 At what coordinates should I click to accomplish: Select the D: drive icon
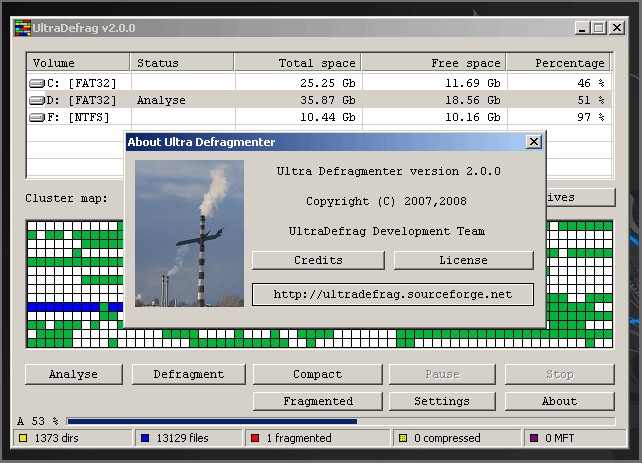[37, 100]
